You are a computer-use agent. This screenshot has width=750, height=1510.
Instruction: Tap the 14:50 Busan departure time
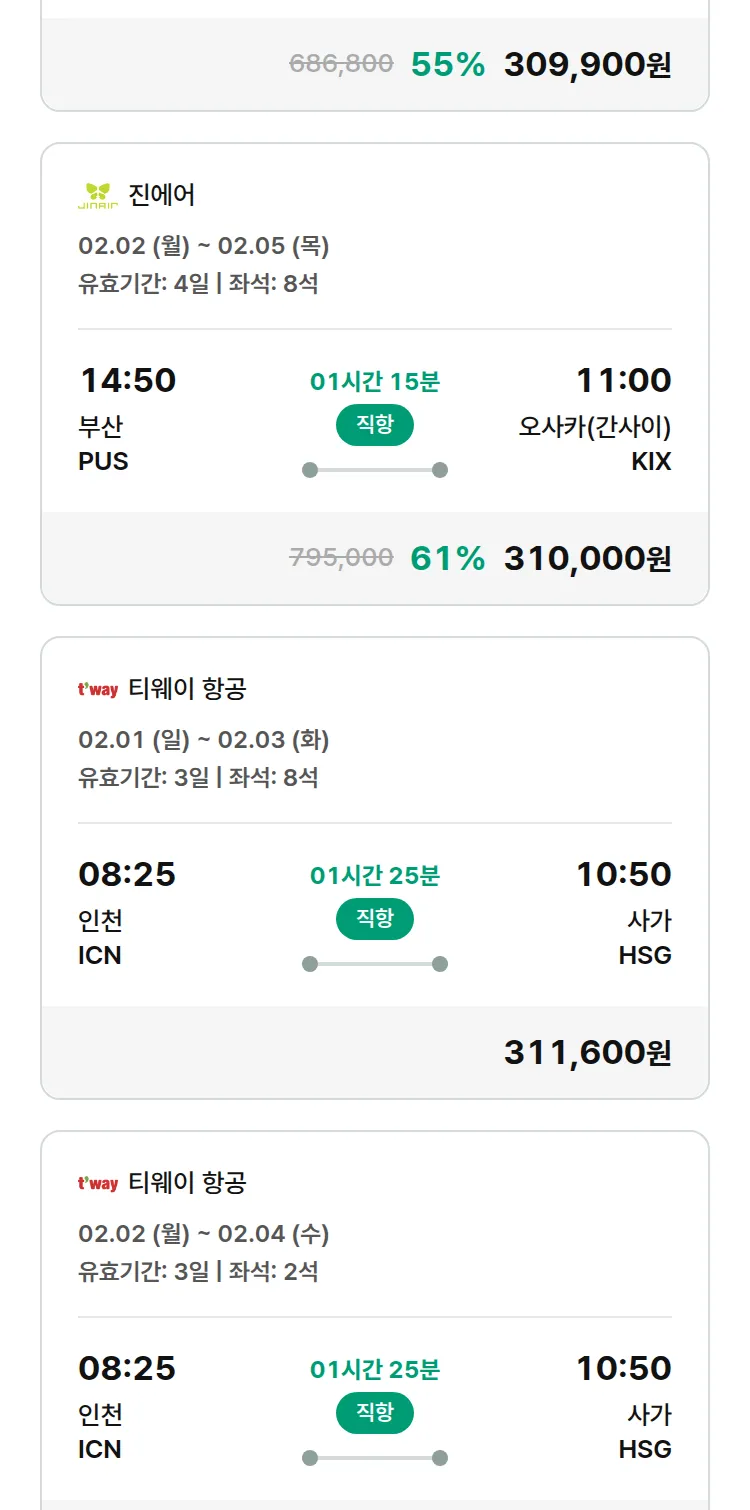click(x=127, y=380)
